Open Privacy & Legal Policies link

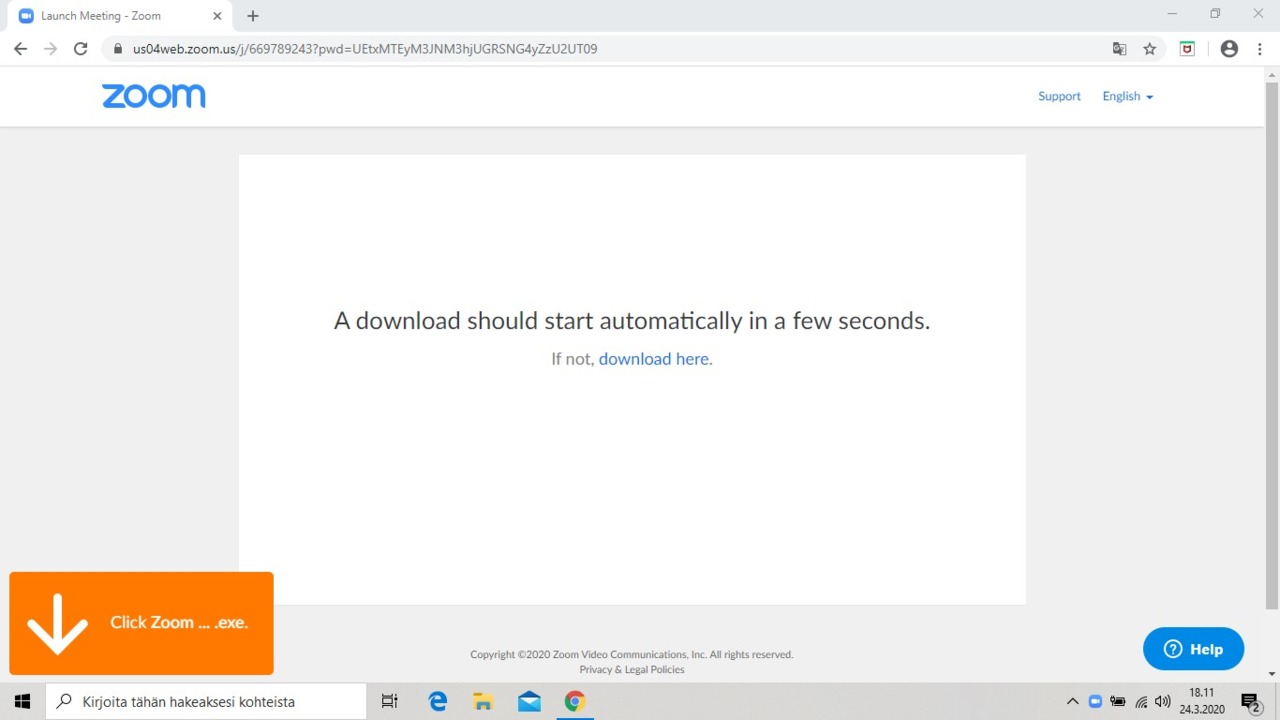[x=632, y=670]
